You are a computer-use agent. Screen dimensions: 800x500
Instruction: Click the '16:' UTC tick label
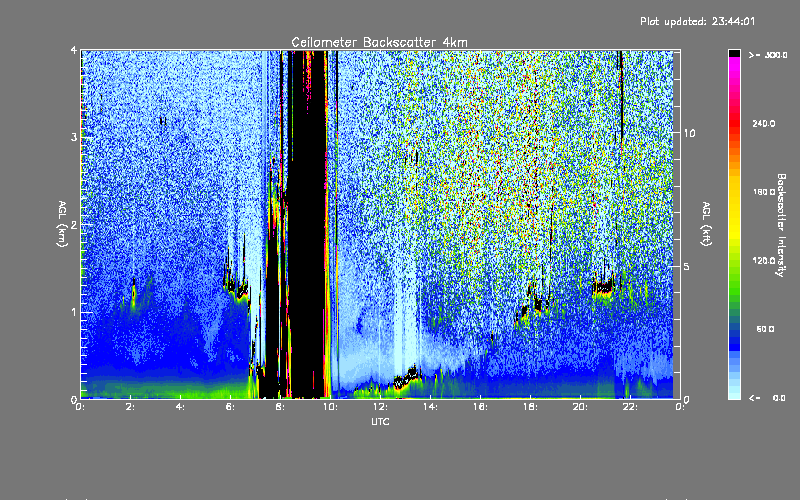[x=480, y=407]
